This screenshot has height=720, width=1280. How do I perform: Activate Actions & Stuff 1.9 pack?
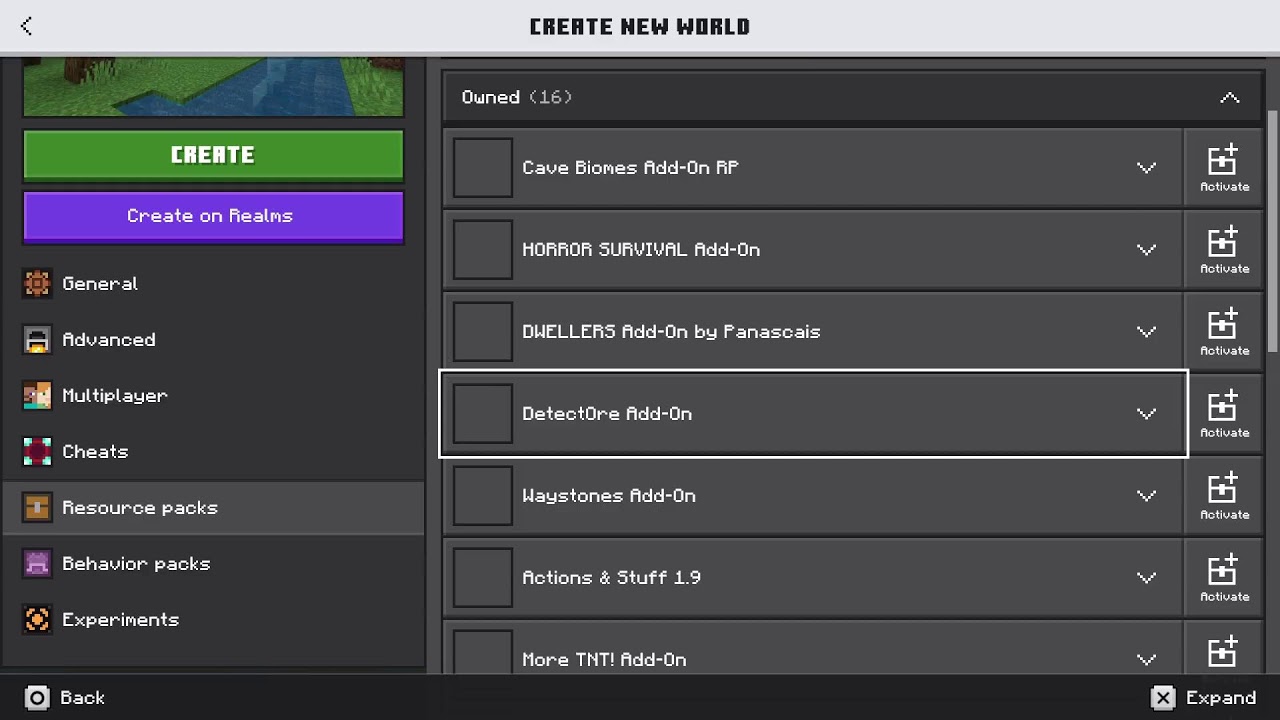(x=1224, y=578)
